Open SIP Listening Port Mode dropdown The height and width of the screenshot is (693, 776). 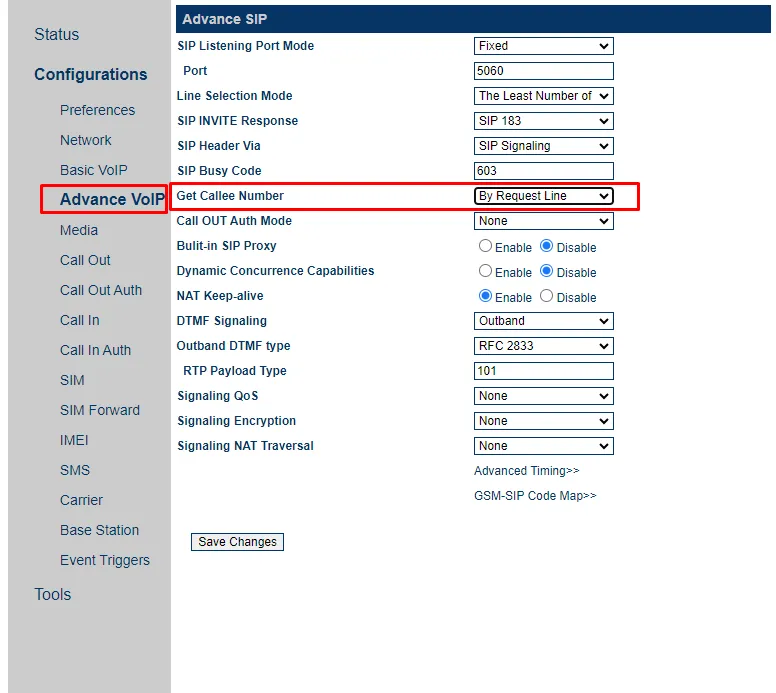pyautogui.click(x=543, y=46)
